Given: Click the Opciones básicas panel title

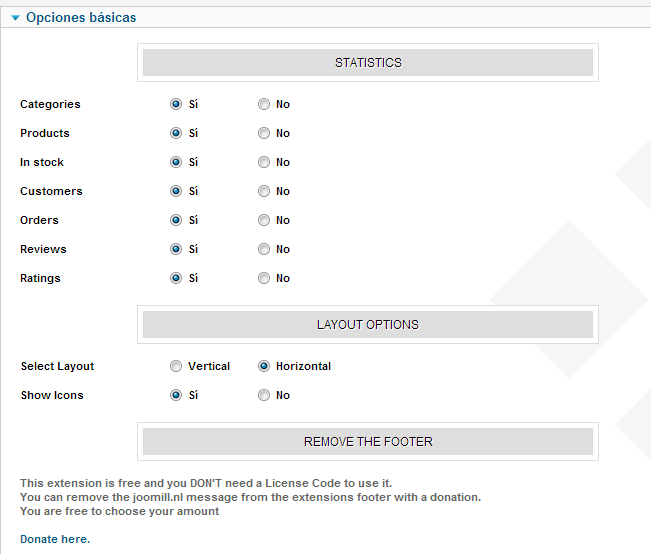Looking at the screenshot, I should point(81,17).
